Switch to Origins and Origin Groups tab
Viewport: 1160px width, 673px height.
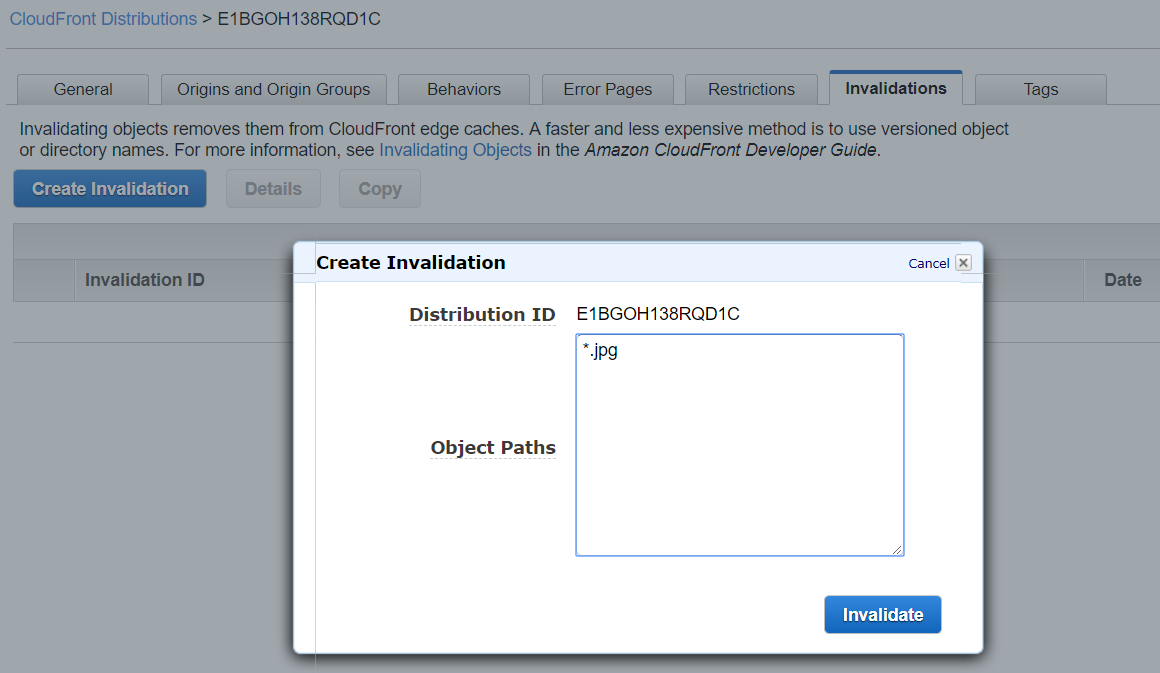tap(274, 89)
